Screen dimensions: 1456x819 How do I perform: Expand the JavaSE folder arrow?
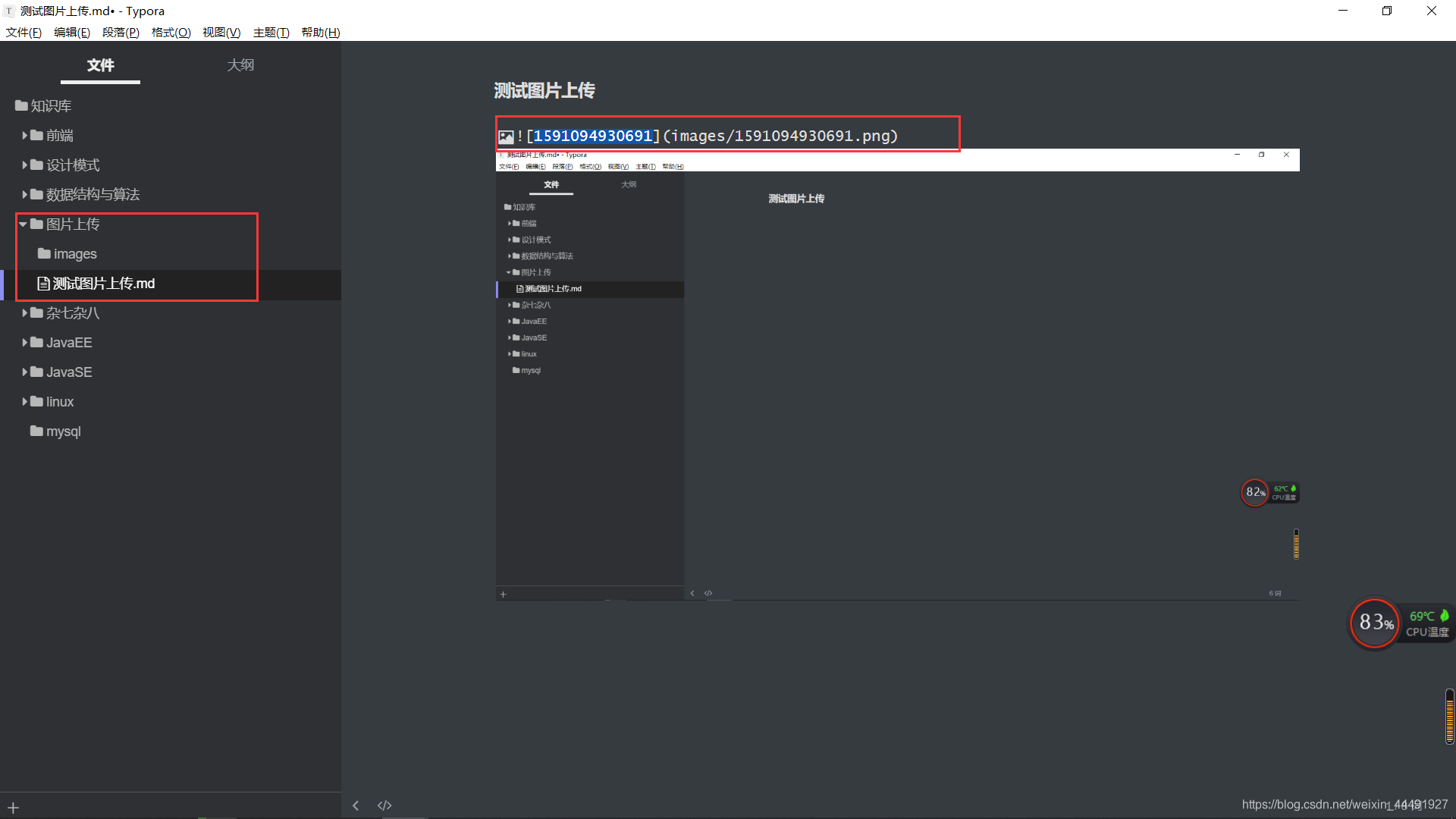[24, 372]
